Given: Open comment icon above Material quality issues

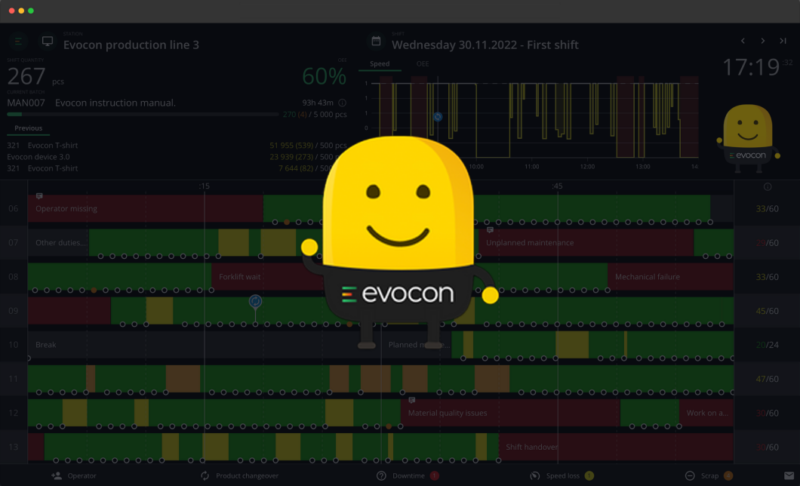Looking at the screenshot, I should coord(412,400).
